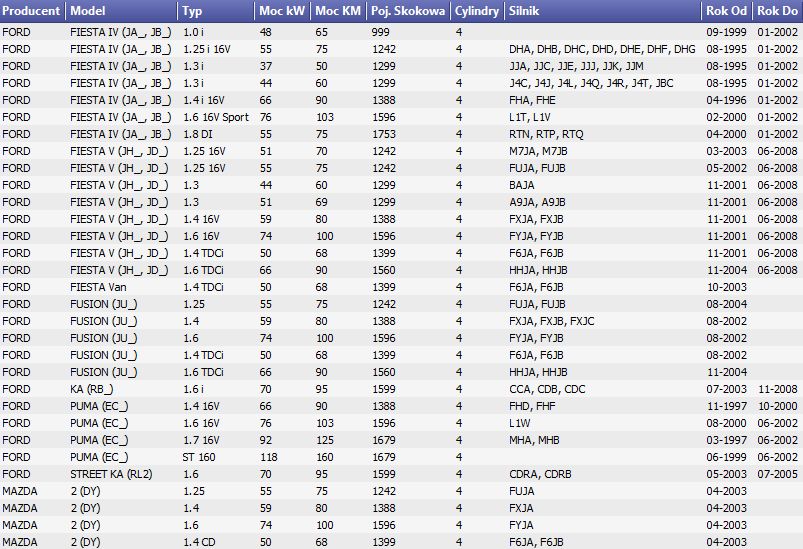Screen dimensions: 803x549
Task: Click the 'FXJA, FXJB, FXJC' engine cell
Action: click(552, 321)
